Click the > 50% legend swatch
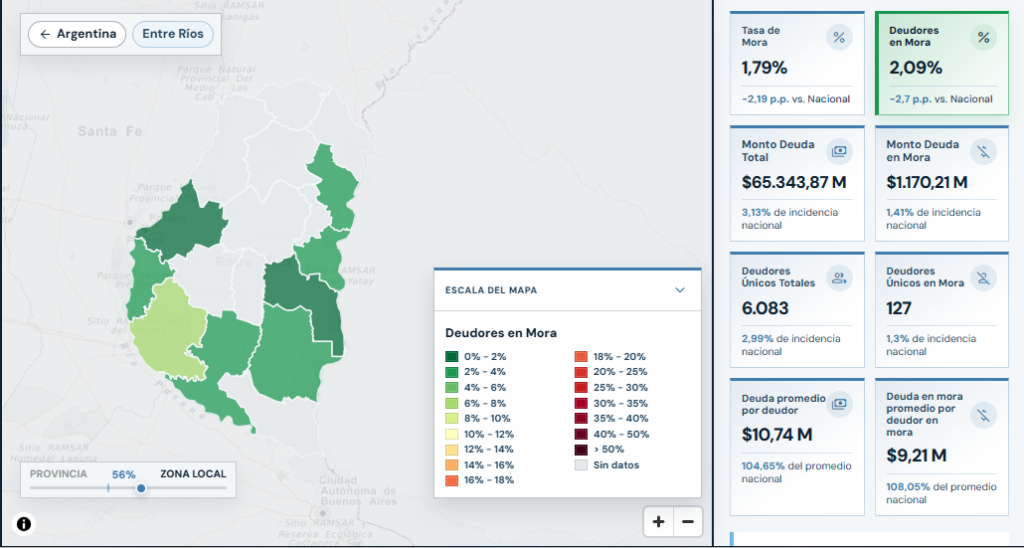The height and width of the screenshot is (548, 1024). [581, 449]
